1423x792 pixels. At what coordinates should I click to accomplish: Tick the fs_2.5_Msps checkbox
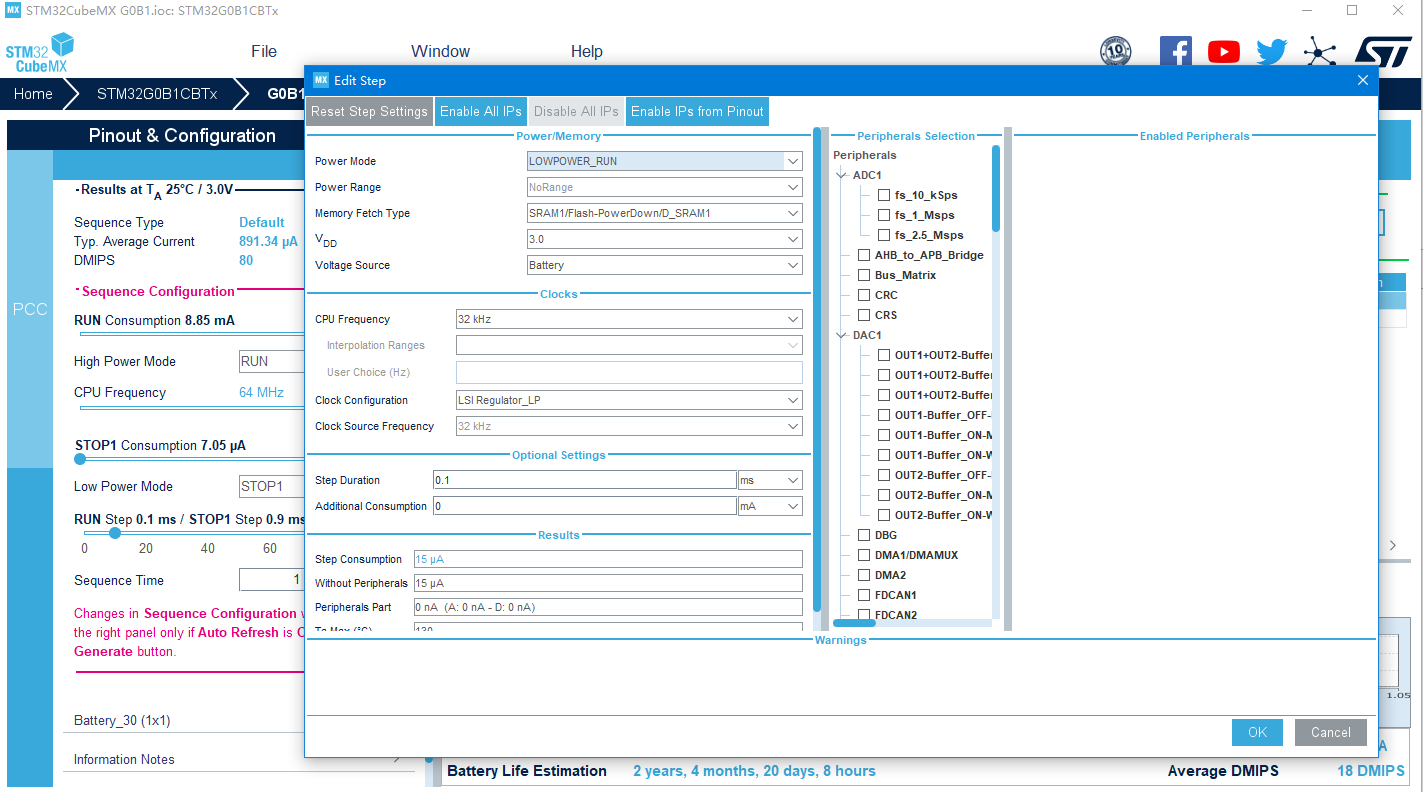click(x=884, y=235)
